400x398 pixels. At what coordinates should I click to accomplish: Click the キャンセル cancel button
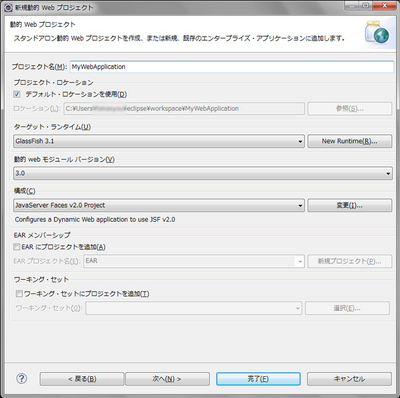point(349,379)
